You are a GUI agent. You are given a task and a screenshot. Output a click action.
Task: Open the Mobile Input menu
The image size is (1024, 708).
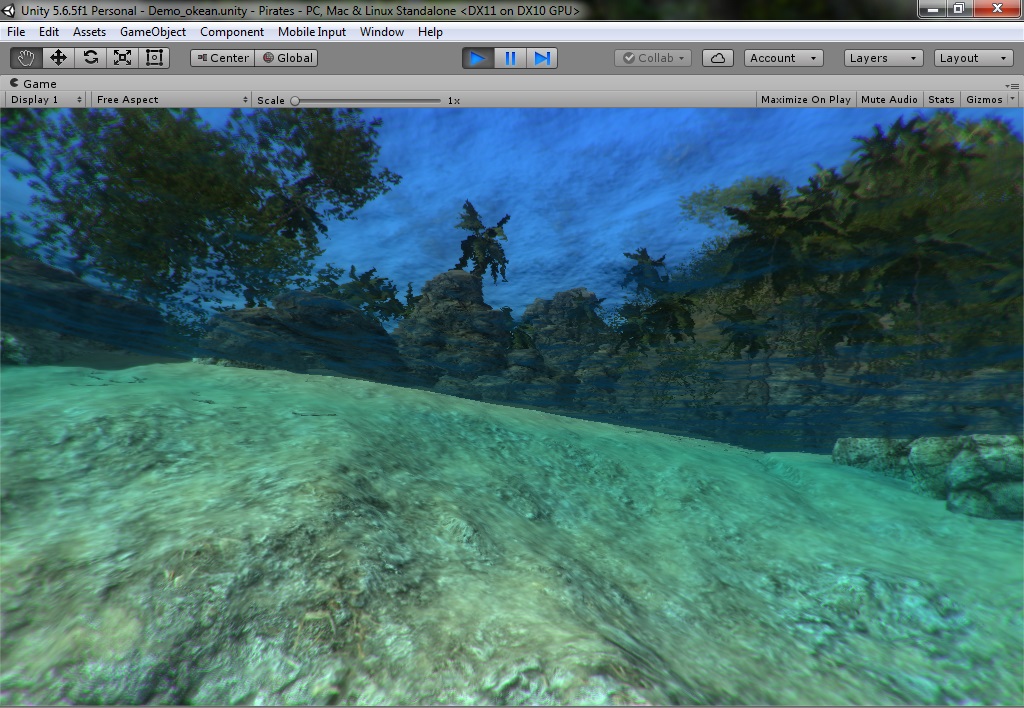pos(312,32)
